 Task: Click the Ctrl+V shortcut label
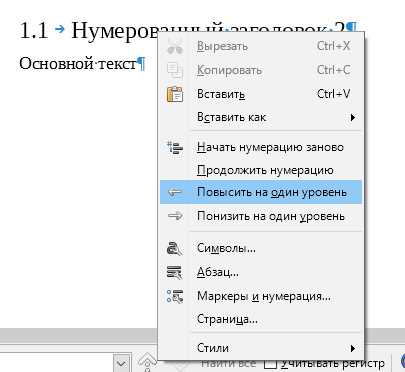click(333, 94)
